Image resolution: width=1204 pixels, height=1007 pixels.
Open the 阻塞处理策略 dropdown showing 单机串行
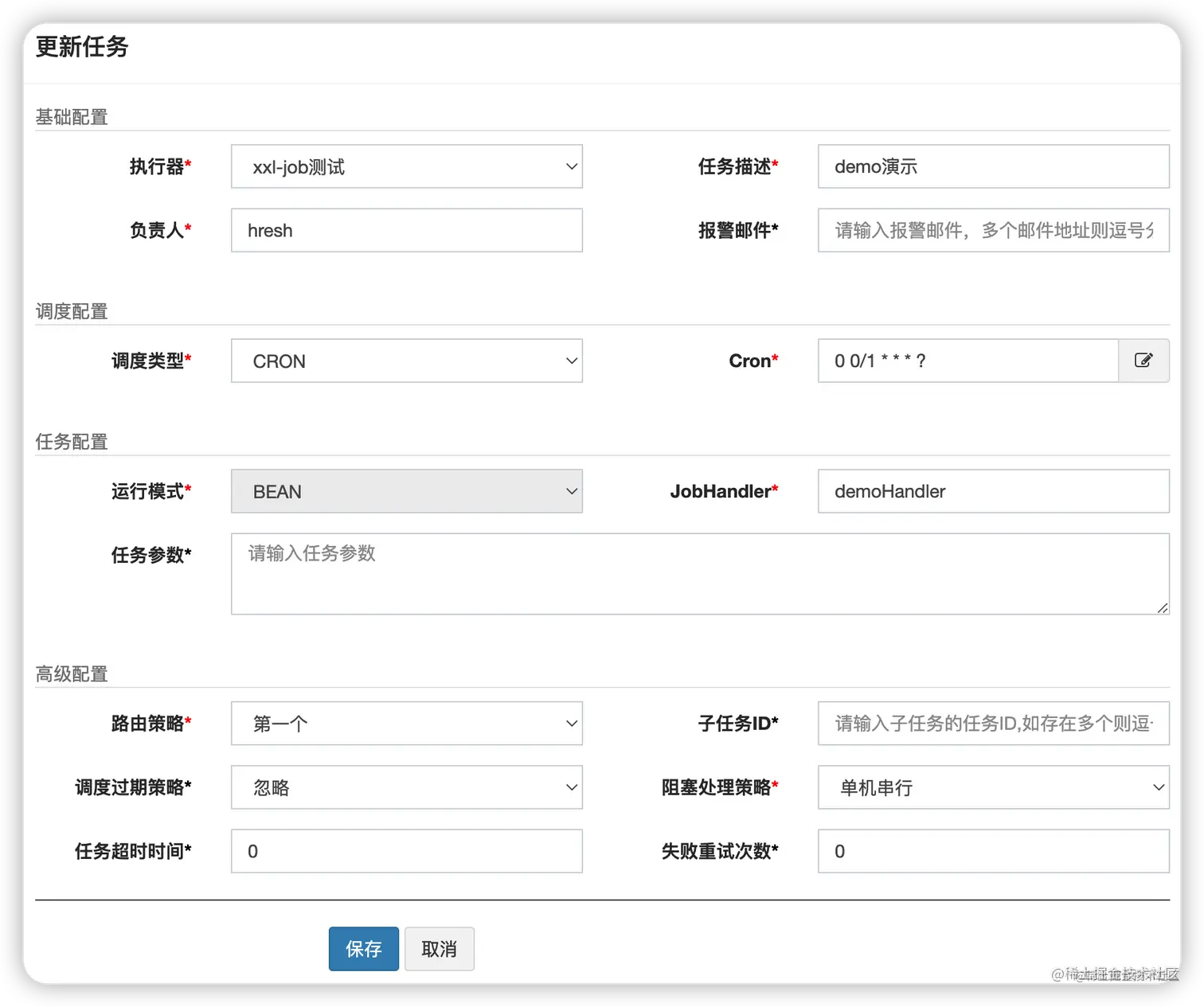994,787
